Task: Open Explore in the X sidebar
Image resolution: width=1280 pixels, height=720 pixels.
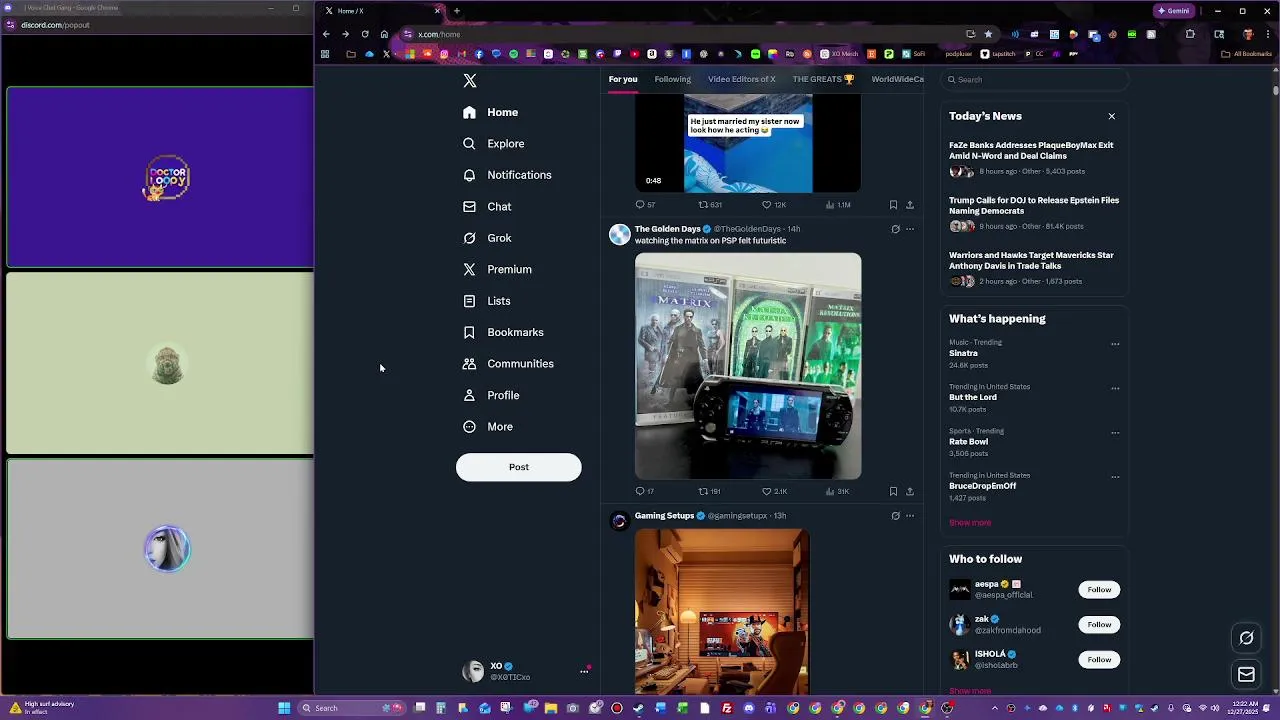Action: click(494, 144)
